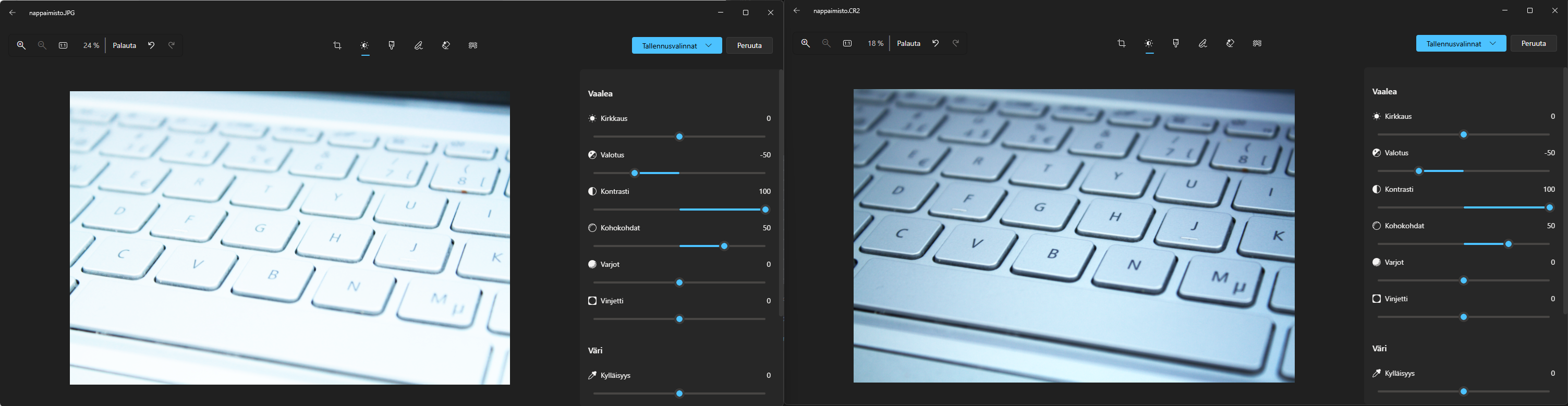Click the Valotus slider handle in nappaimisto.CR2
The image size is (1568, 406).
point(1419,171)
